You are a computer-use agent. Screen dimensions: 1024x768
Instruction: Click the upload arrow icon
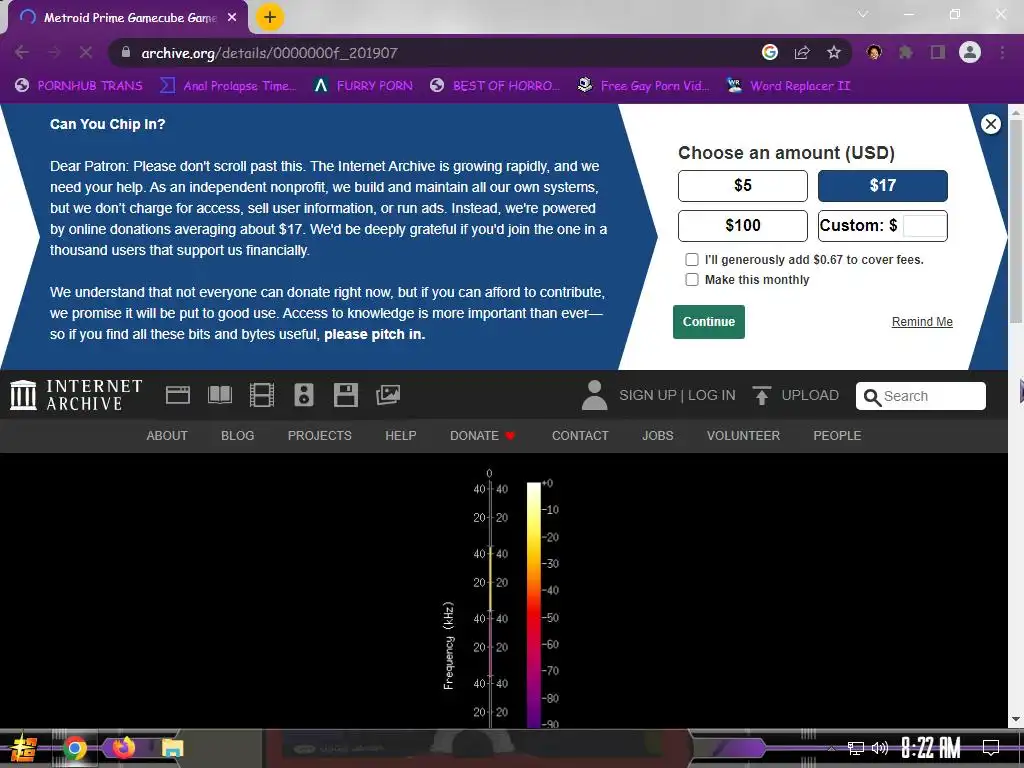click(x=761, y=396)
